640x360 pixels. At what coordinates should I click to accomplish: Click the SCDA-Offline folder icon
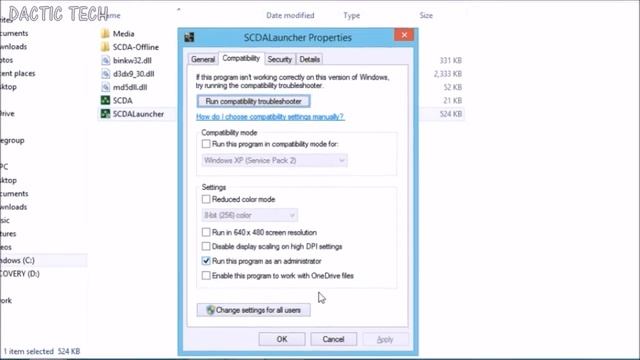(105, 47)
